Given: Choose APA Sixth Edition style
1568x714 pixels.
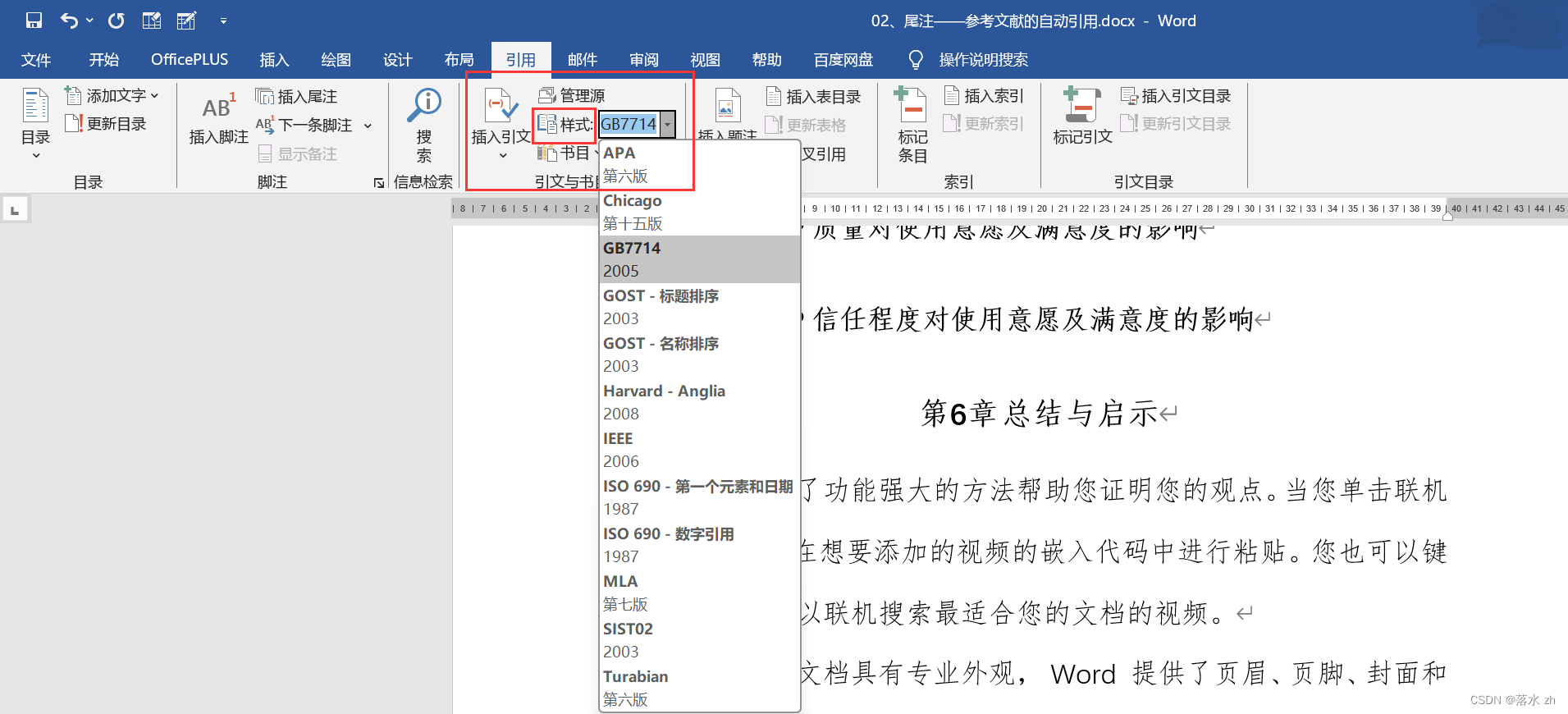Looking at the screenshot, I should [700, 164].
